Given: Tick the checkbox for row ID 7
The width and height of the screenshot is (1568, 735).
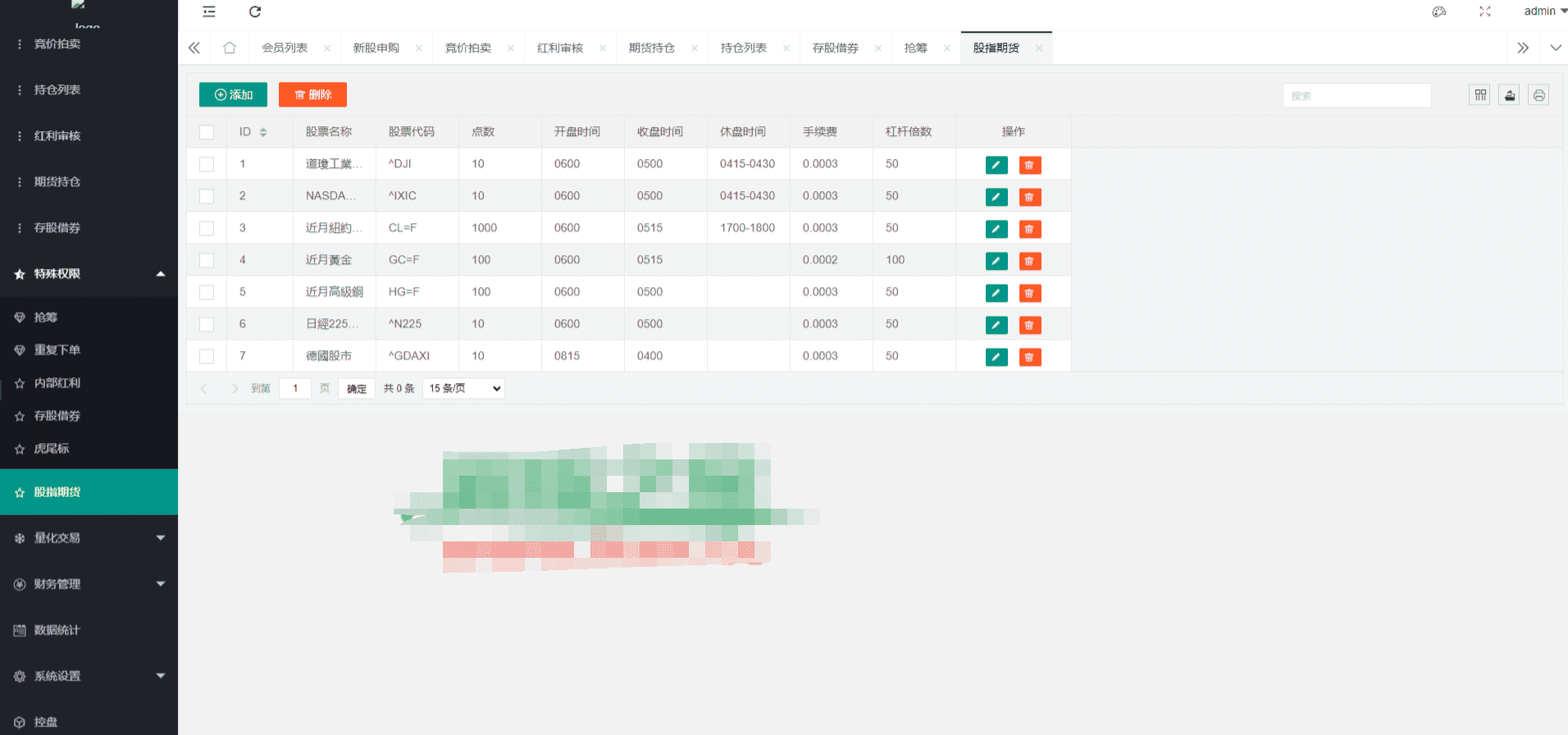Looking at the screenshot, I should (207, 356).
